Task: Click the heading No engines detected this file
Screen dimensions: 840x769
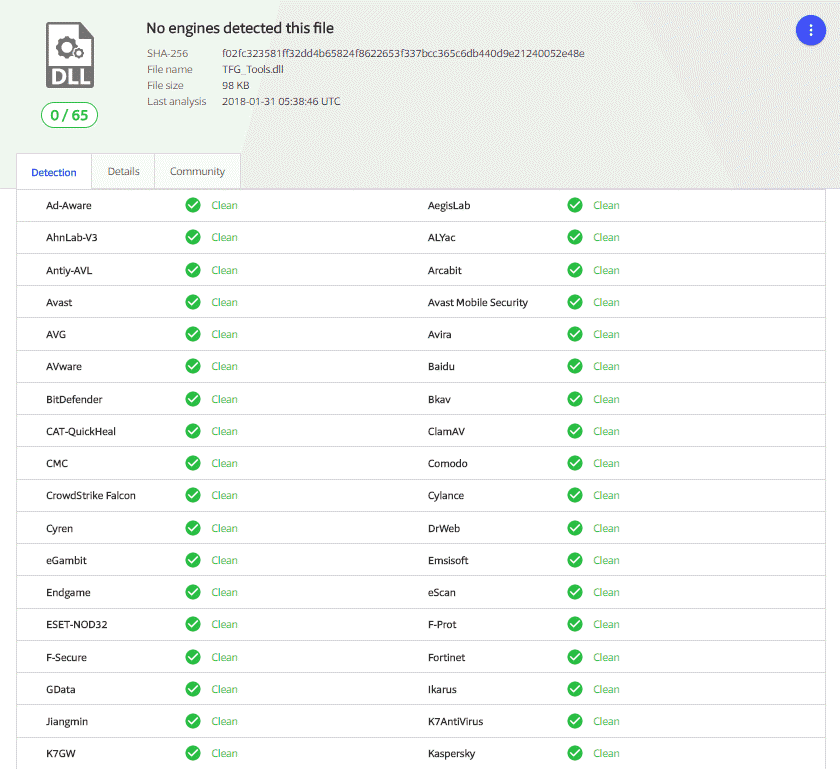Action: tap(240, 28)
